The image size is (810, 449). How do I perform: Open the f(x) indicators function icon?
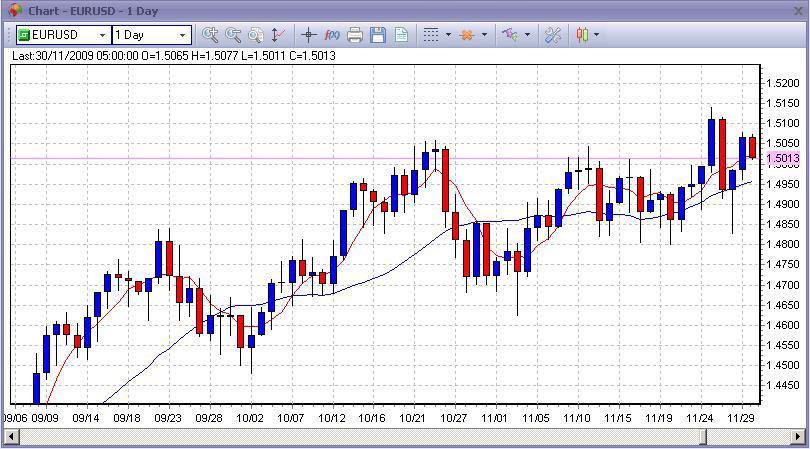[332, 35]
